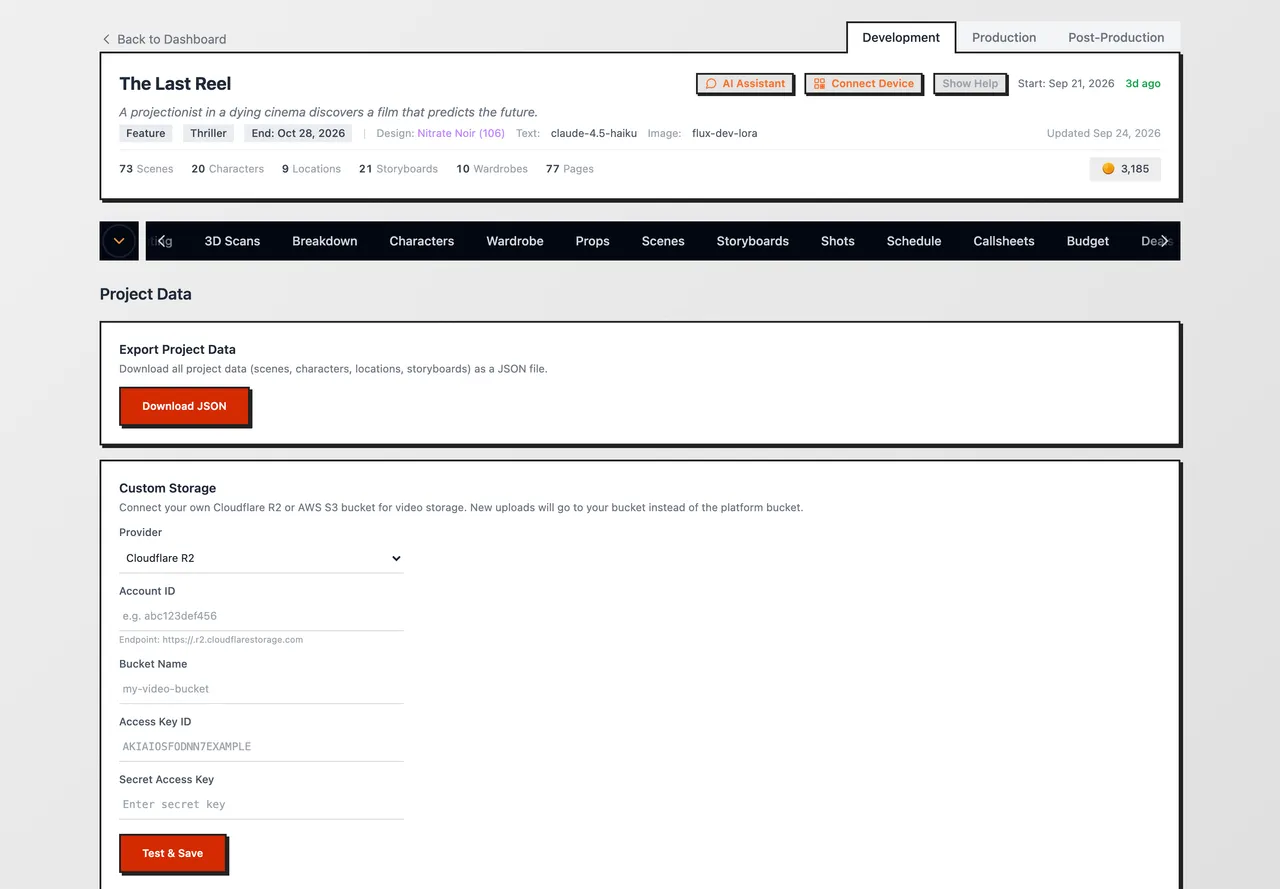1280x889 pixels.
Task: Click the 77 Pages stat
Action: (570, 169)
